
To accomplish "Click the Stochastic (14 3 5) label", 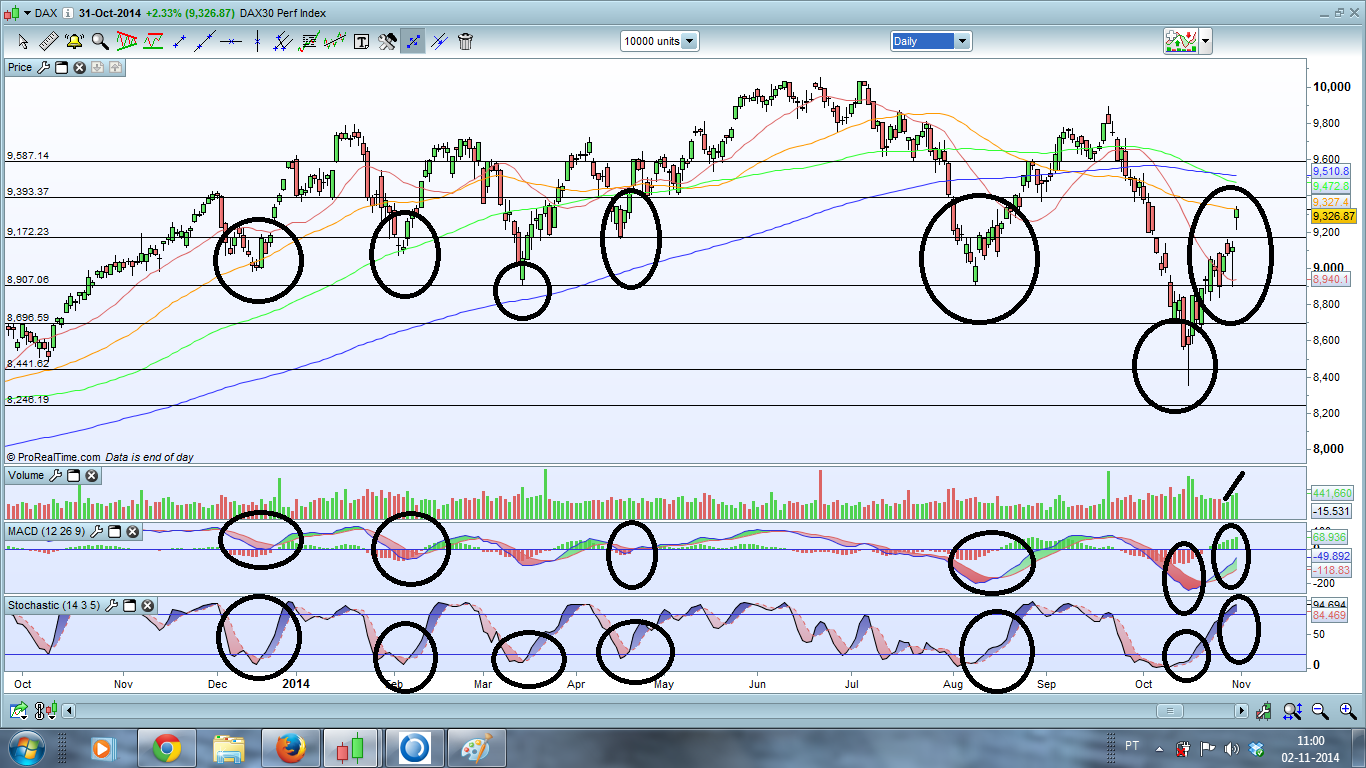I will pos(54,605).
